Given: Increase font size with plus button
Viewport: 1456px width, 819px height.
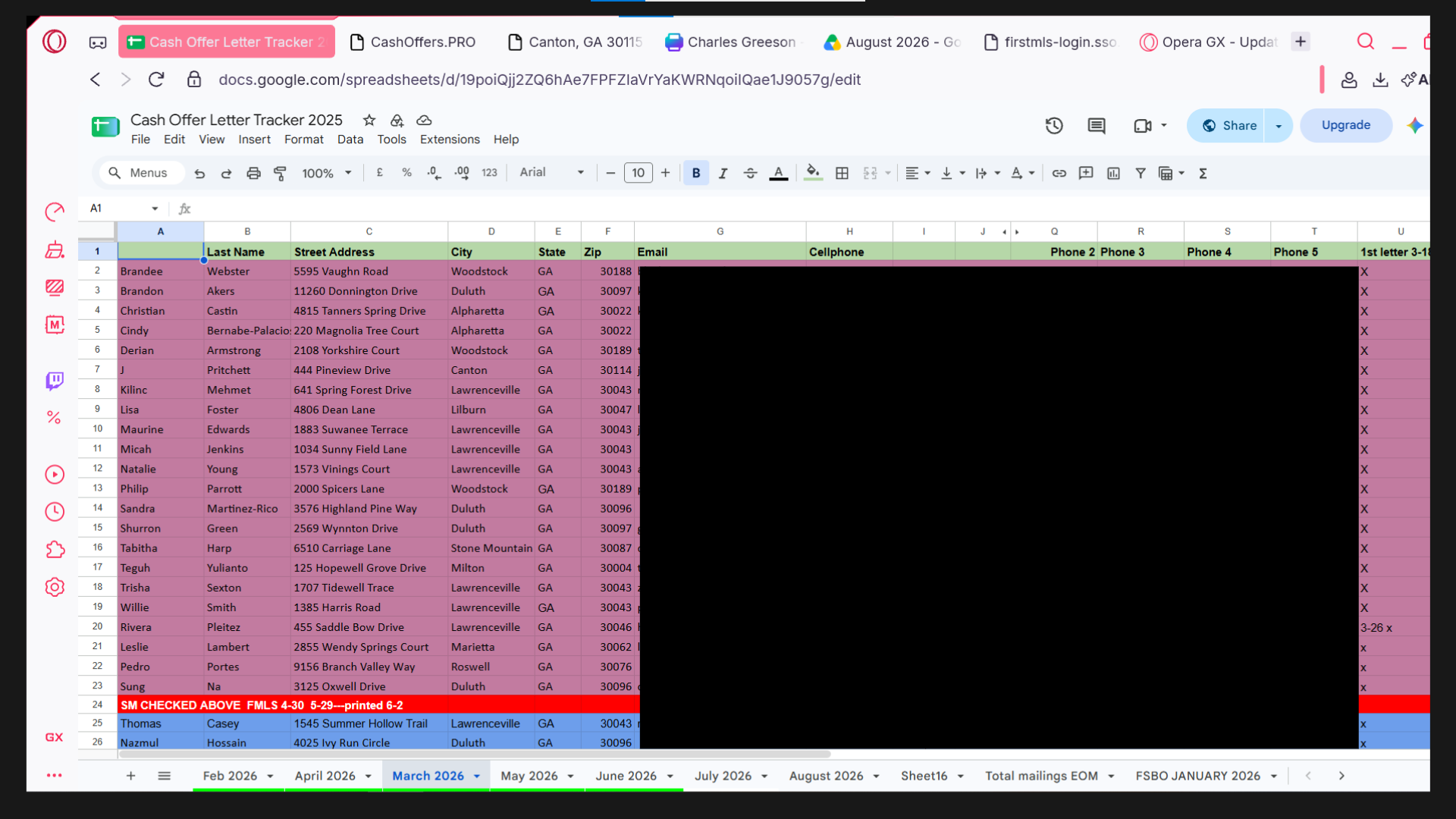Looking at the screenshot, I should (x=665, y=174).
